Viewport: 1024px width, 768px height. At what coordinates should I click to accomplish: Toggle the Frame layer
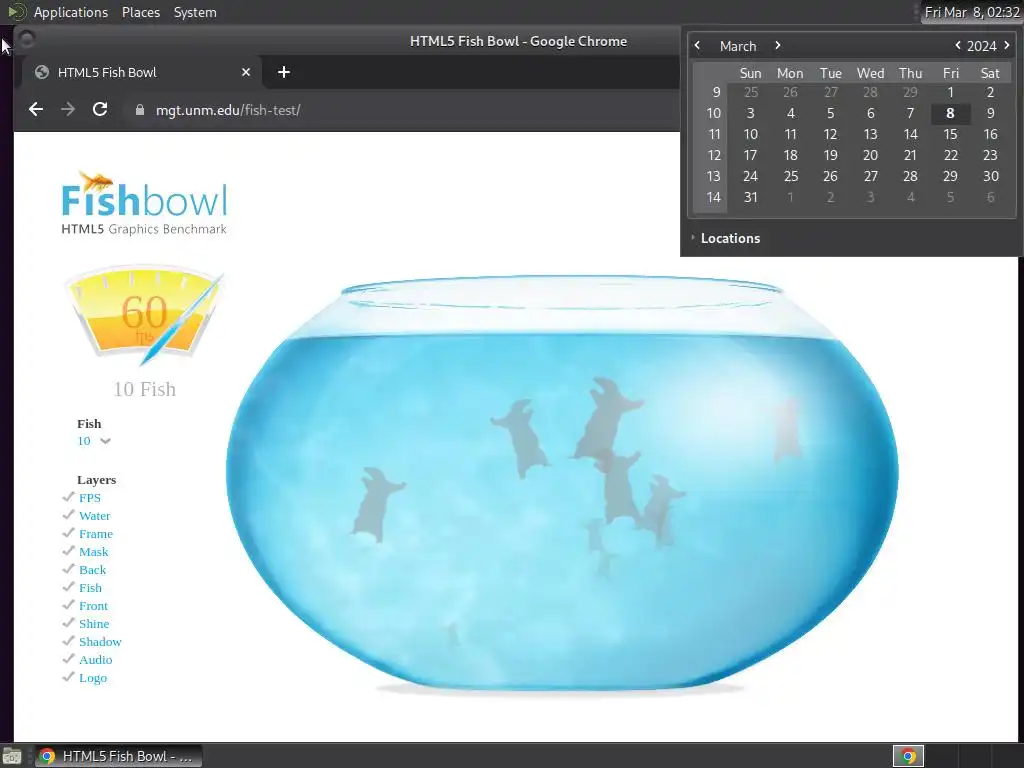tap(69, 533)
